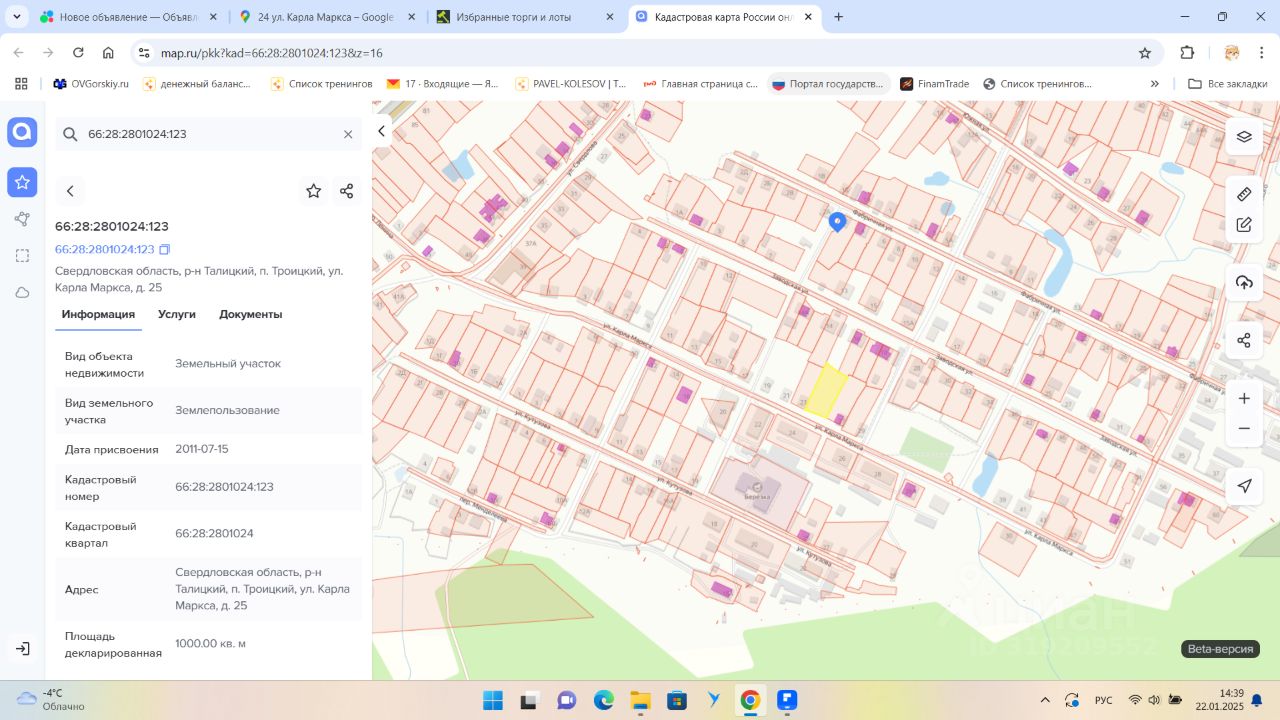Share the parcel card via share icon
The image size is (1280, 720).
point(347,191)
